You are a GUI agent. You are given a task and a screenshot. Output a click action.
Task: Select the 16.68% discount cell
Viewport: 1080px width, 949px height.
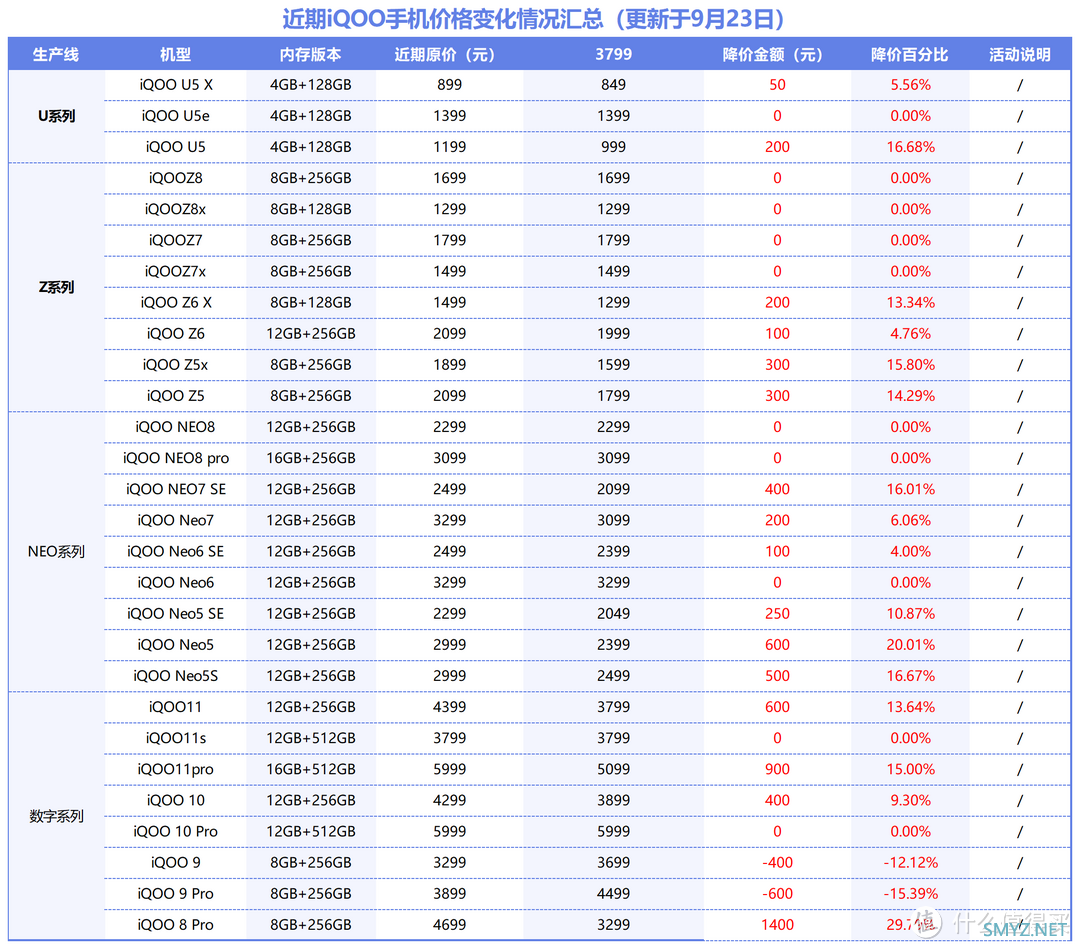(910, 147)
